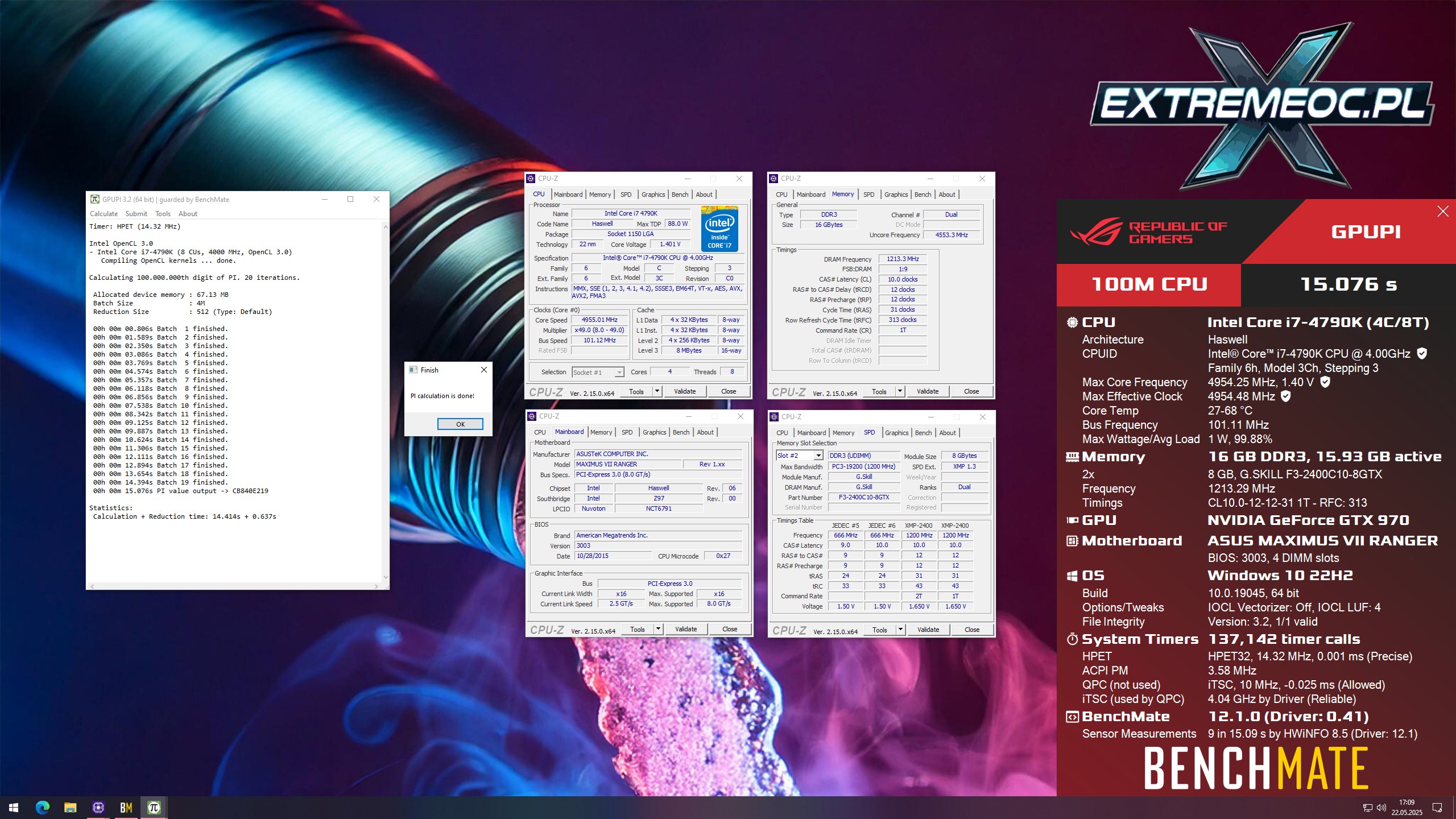This screenshot has height=819, width=1456.
Task: Click the mainboard Model field MAXIMUS VII RANGER
Action: tap(628, 464)
